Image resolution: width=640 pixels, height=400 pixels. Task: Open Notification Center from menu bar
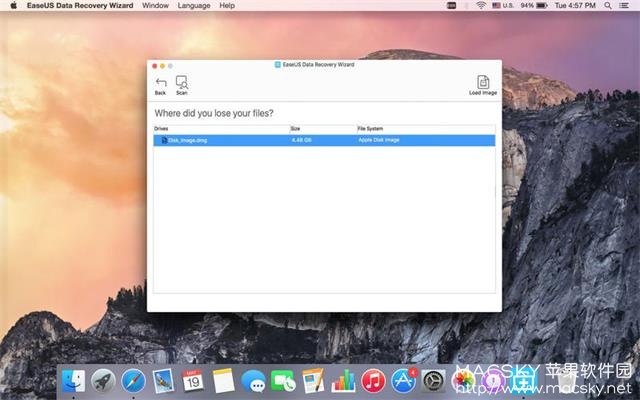624,5
